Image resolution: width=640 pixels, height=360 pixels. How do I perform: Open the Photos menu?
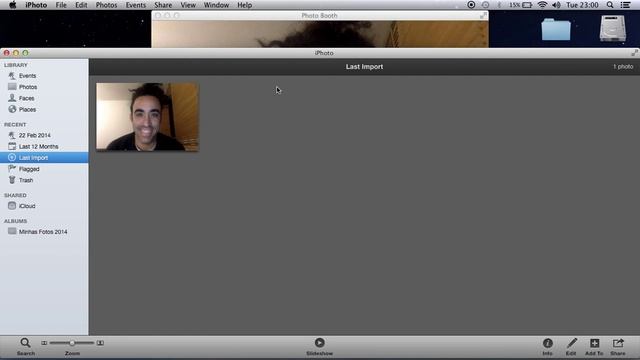tap(106, 5)
